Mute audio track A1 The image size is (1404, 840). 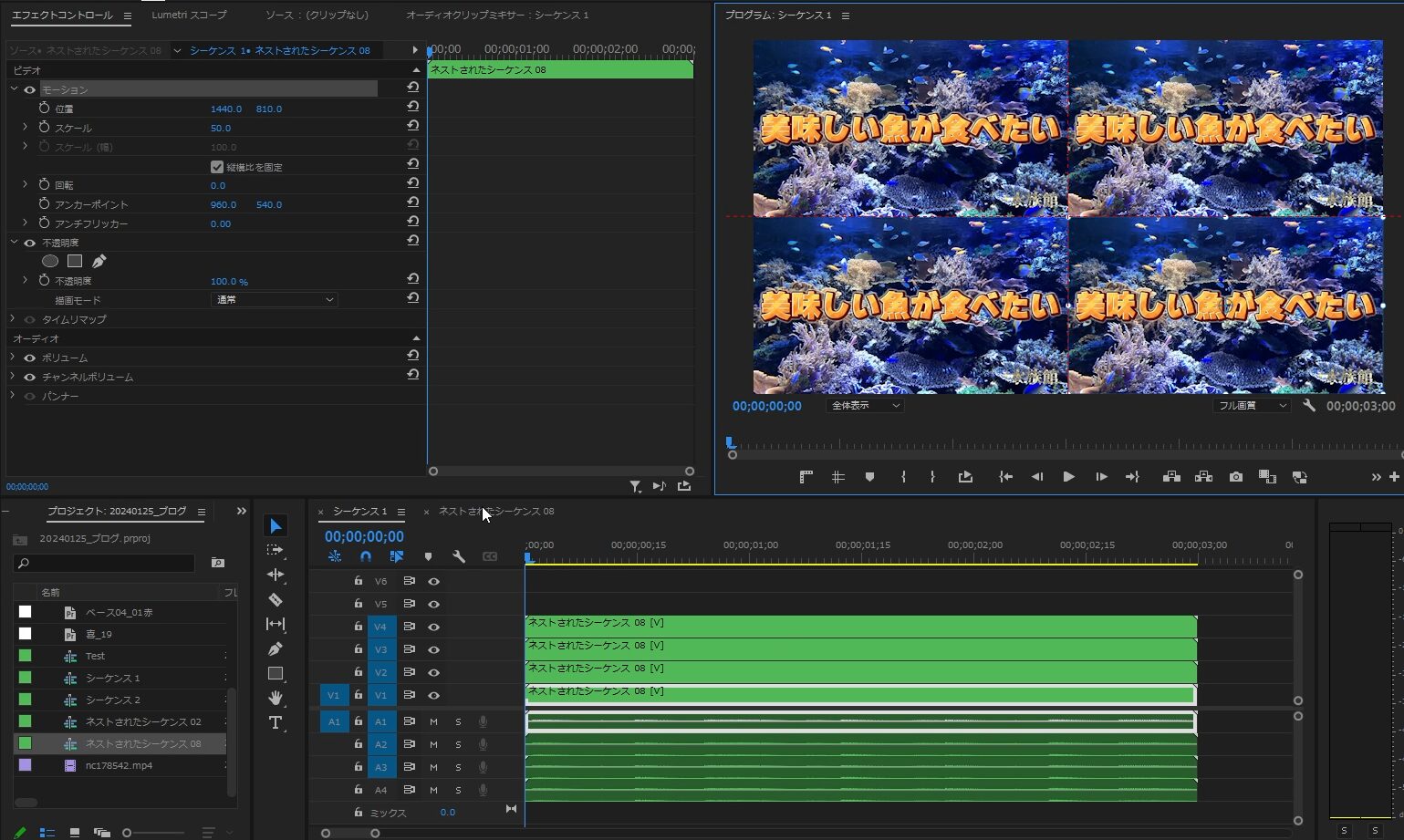click(433, 721)
